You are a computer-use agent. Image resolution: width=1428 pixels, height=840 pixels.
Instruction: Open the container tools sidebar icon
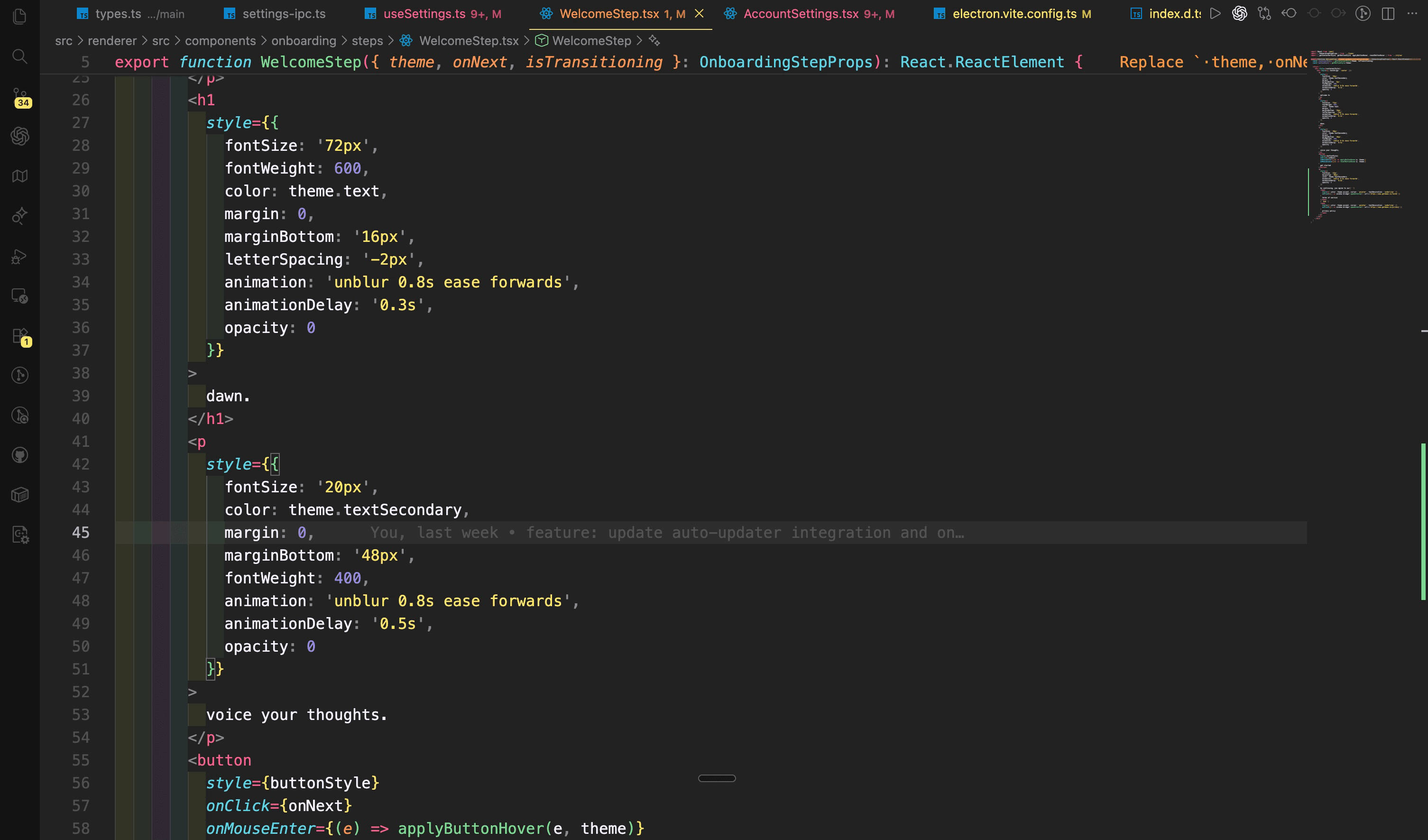point(20,494)
